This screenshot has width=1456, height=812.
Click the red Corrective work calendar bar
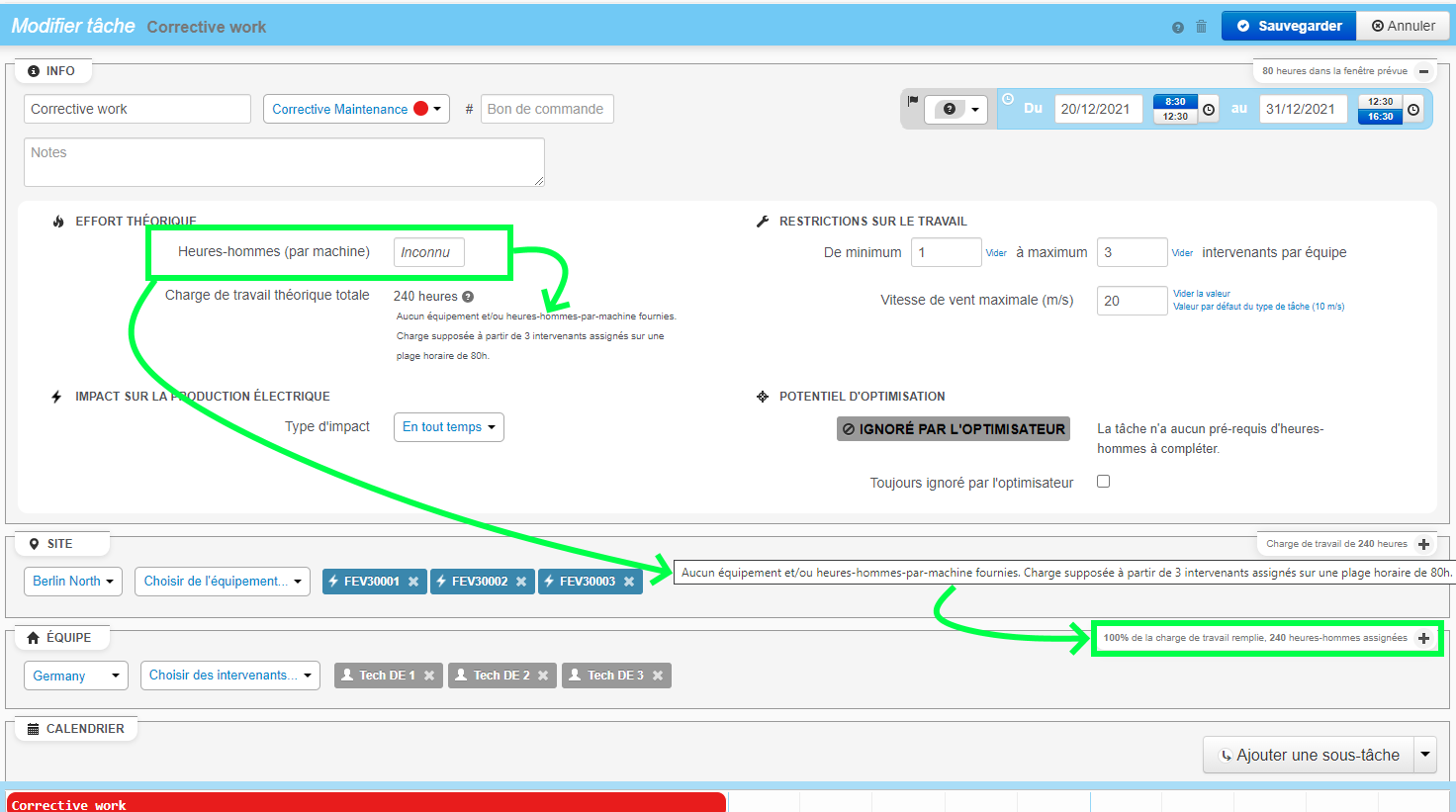point(366,803)
